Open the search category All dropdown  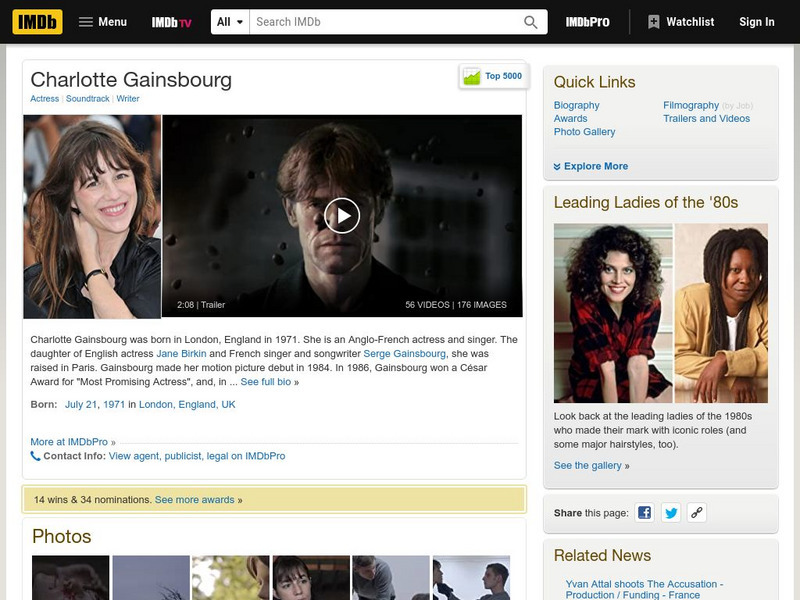coord(230,19)
